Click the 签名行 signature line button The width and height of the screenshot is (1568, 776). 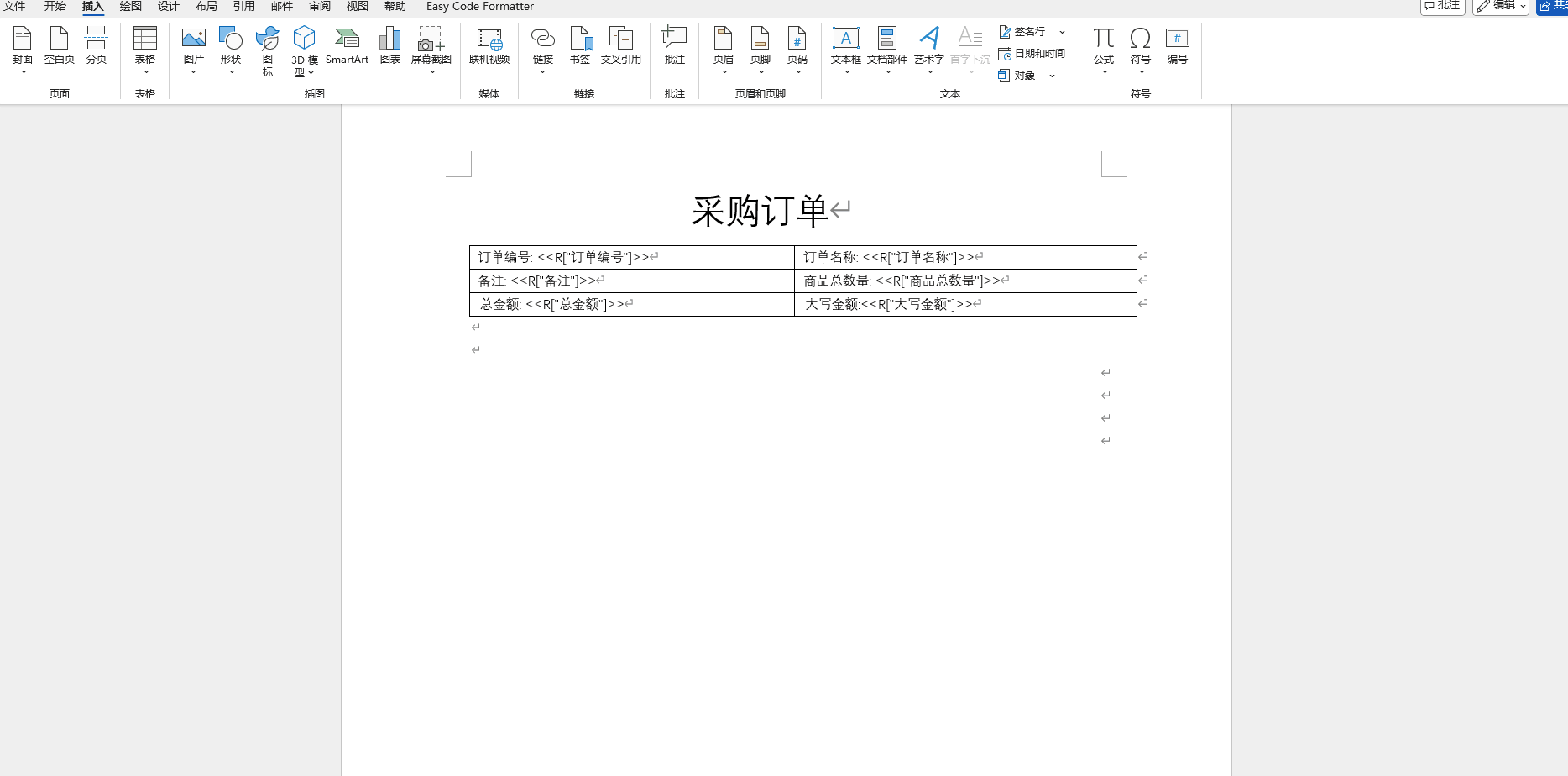1022,32
